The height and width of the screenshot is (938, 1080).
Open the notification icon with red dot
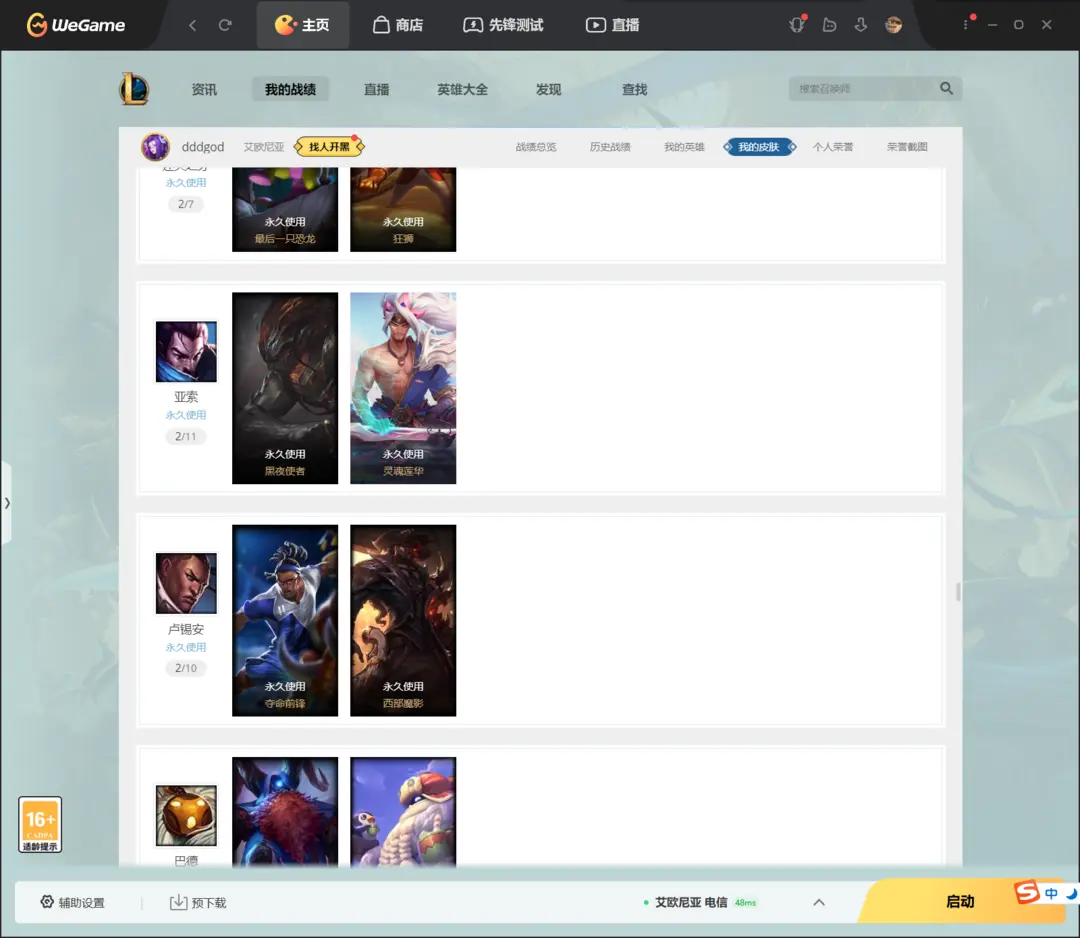[x=798, y=25]
